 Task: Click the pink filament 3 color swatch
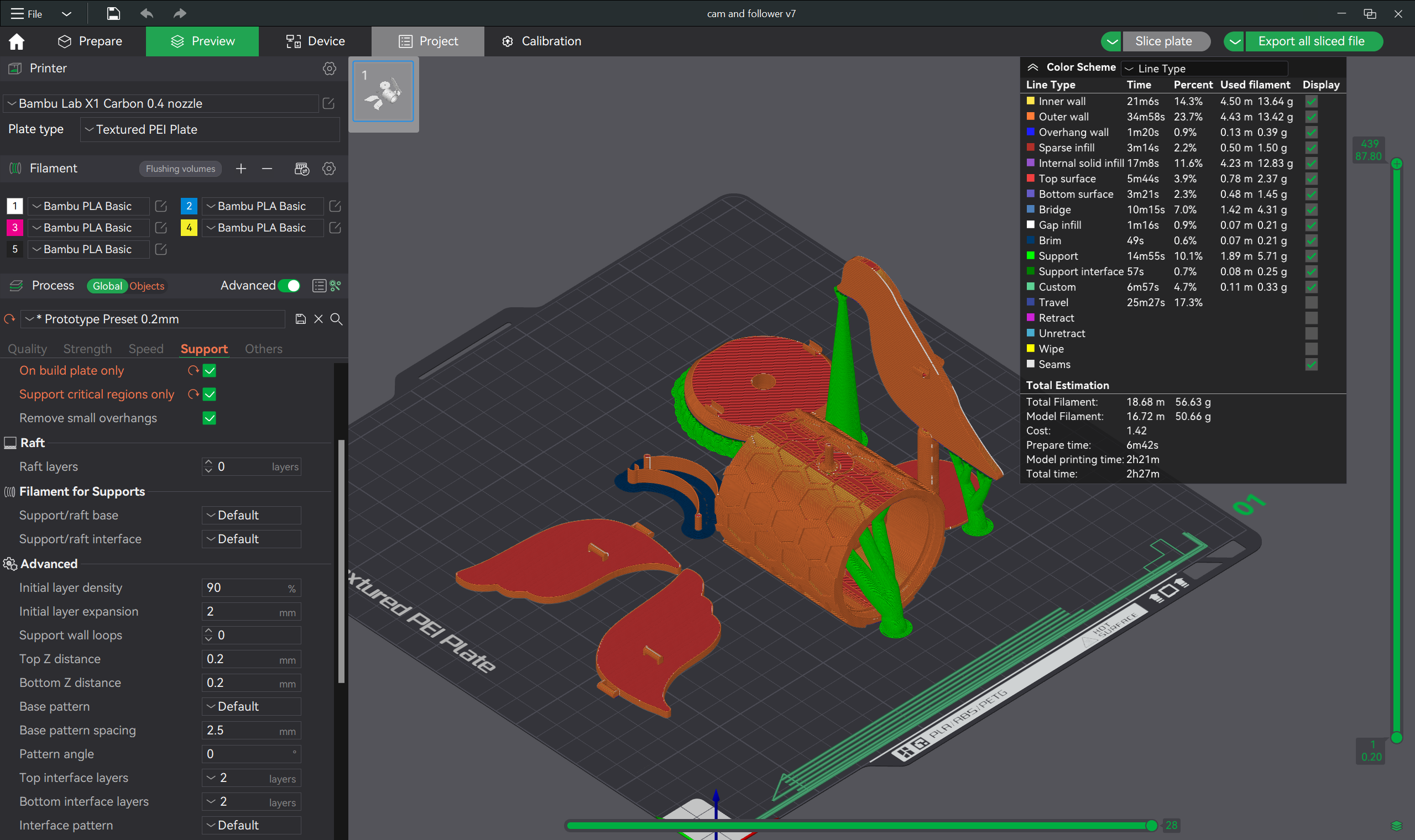click(15, 228)
